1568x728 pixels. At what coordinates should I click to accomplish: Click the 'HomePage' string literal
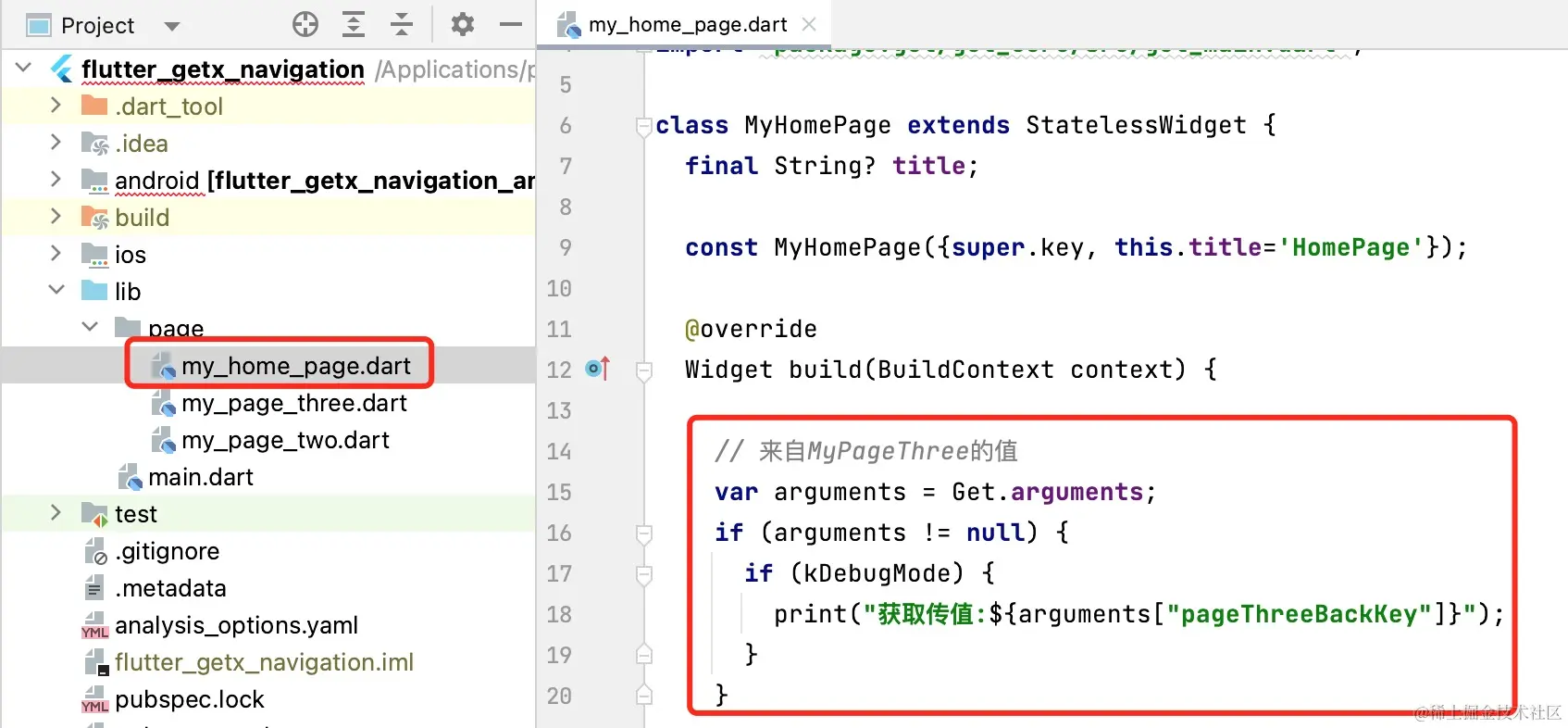click(x=1351, y=247)
